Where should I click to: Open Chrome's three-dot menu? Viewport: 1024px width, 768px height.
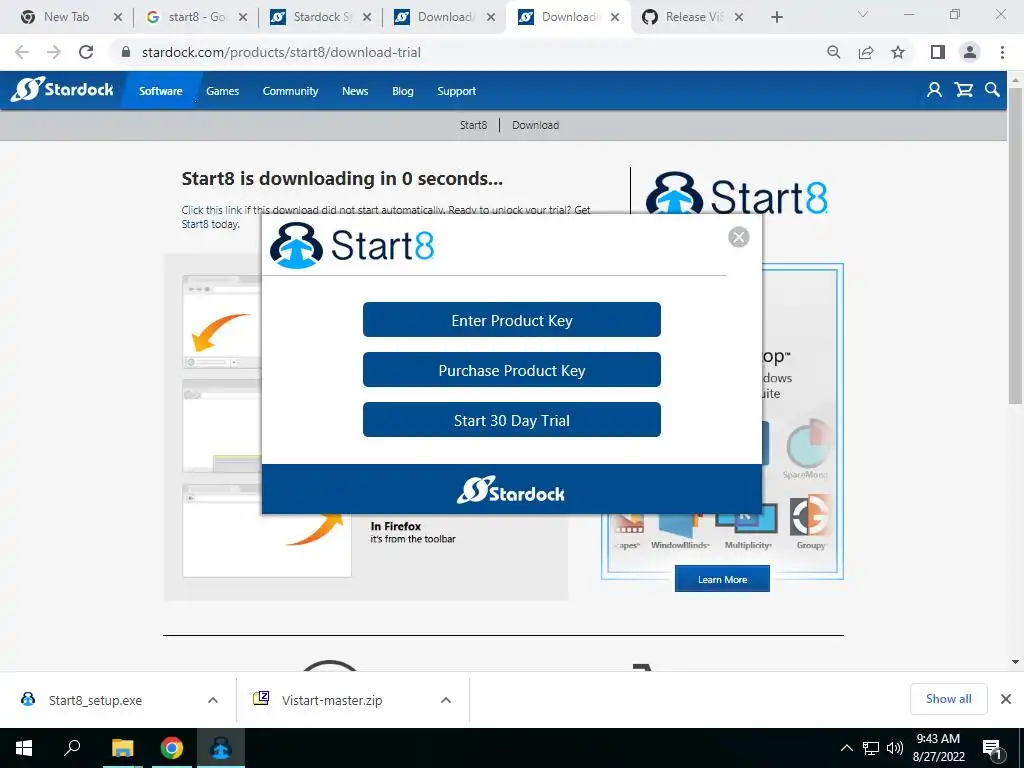point(1002,52)
